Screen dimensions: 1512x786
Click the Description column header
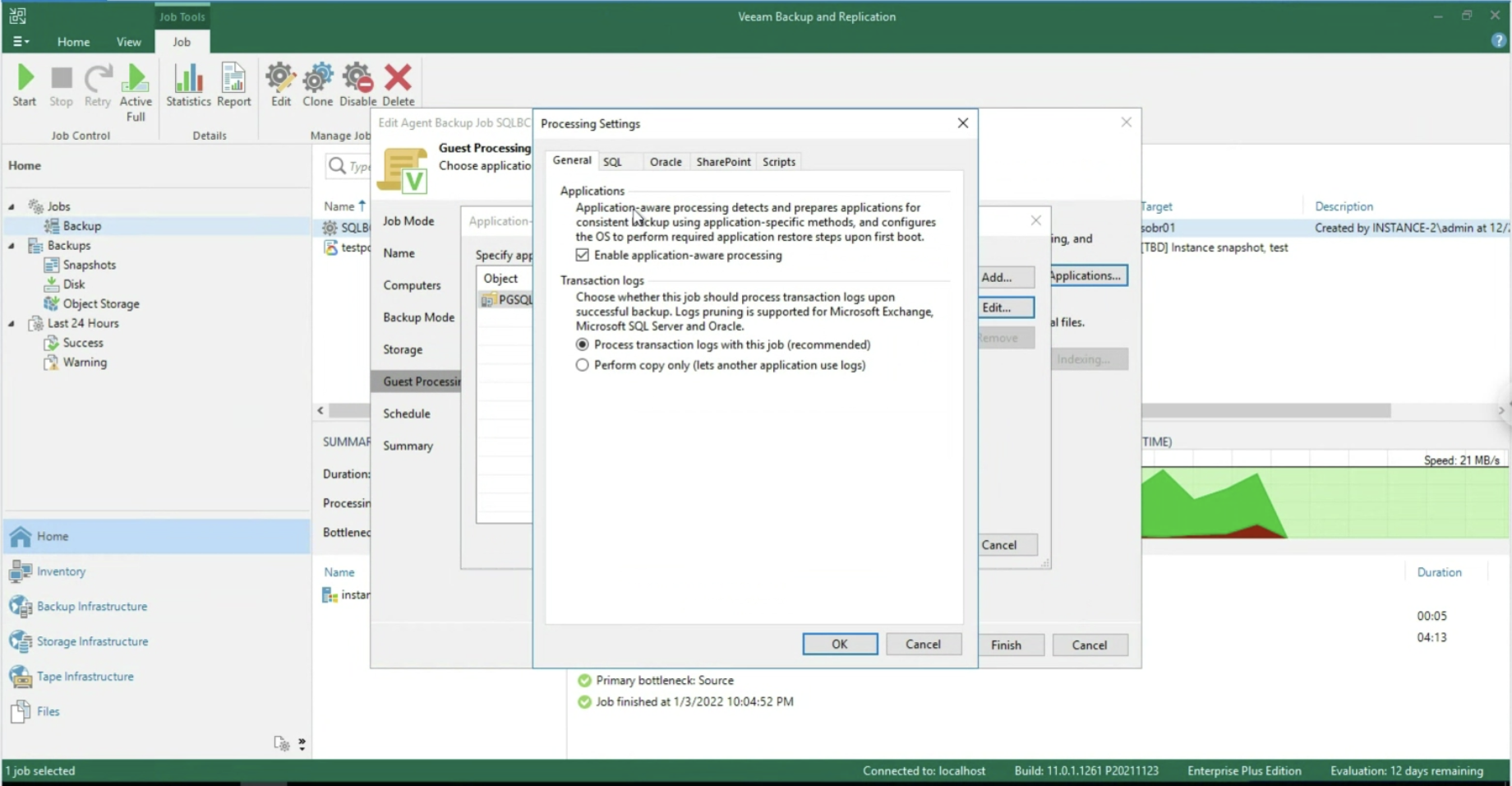1344,206
